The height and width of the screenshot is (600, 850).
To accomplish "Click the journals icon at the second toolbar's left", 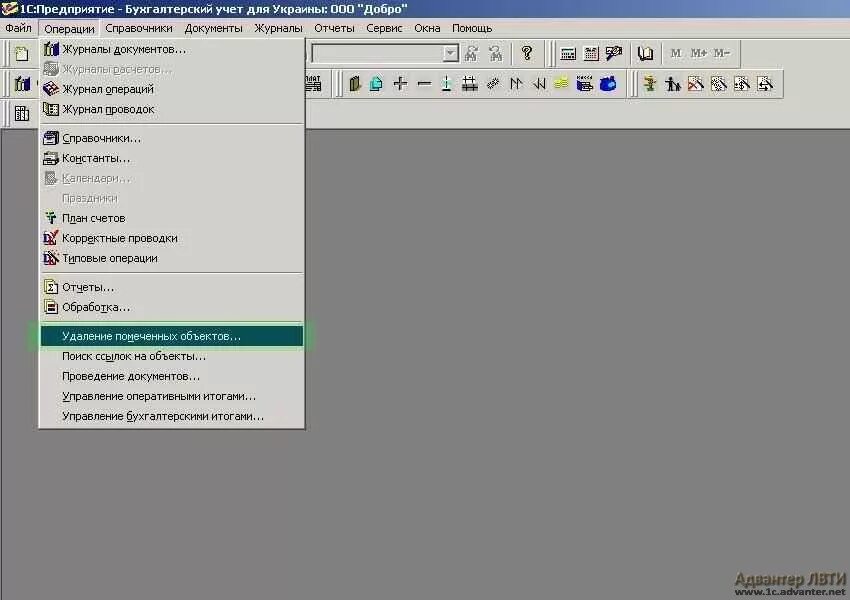I will (x=22, y=84).
